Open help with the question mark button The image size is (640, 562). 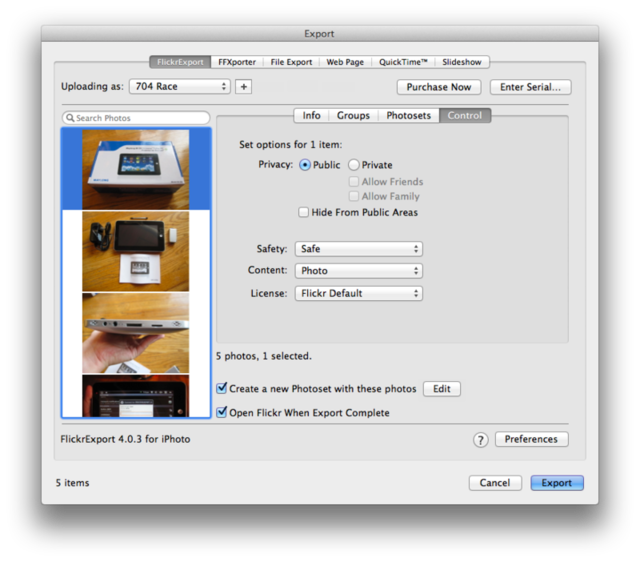point(480,440)
